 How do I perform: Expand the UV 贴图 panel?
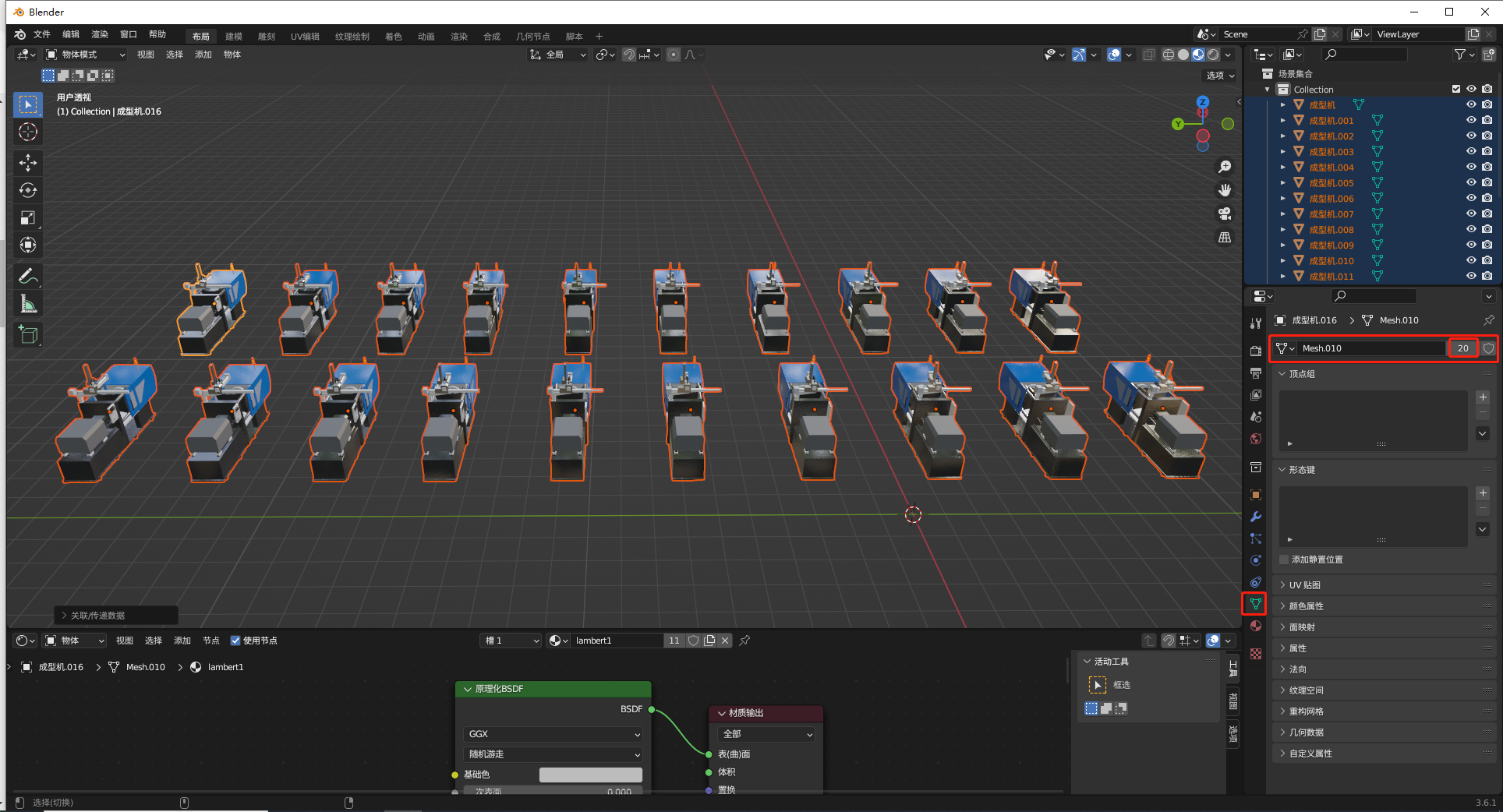pos(1304,585)
